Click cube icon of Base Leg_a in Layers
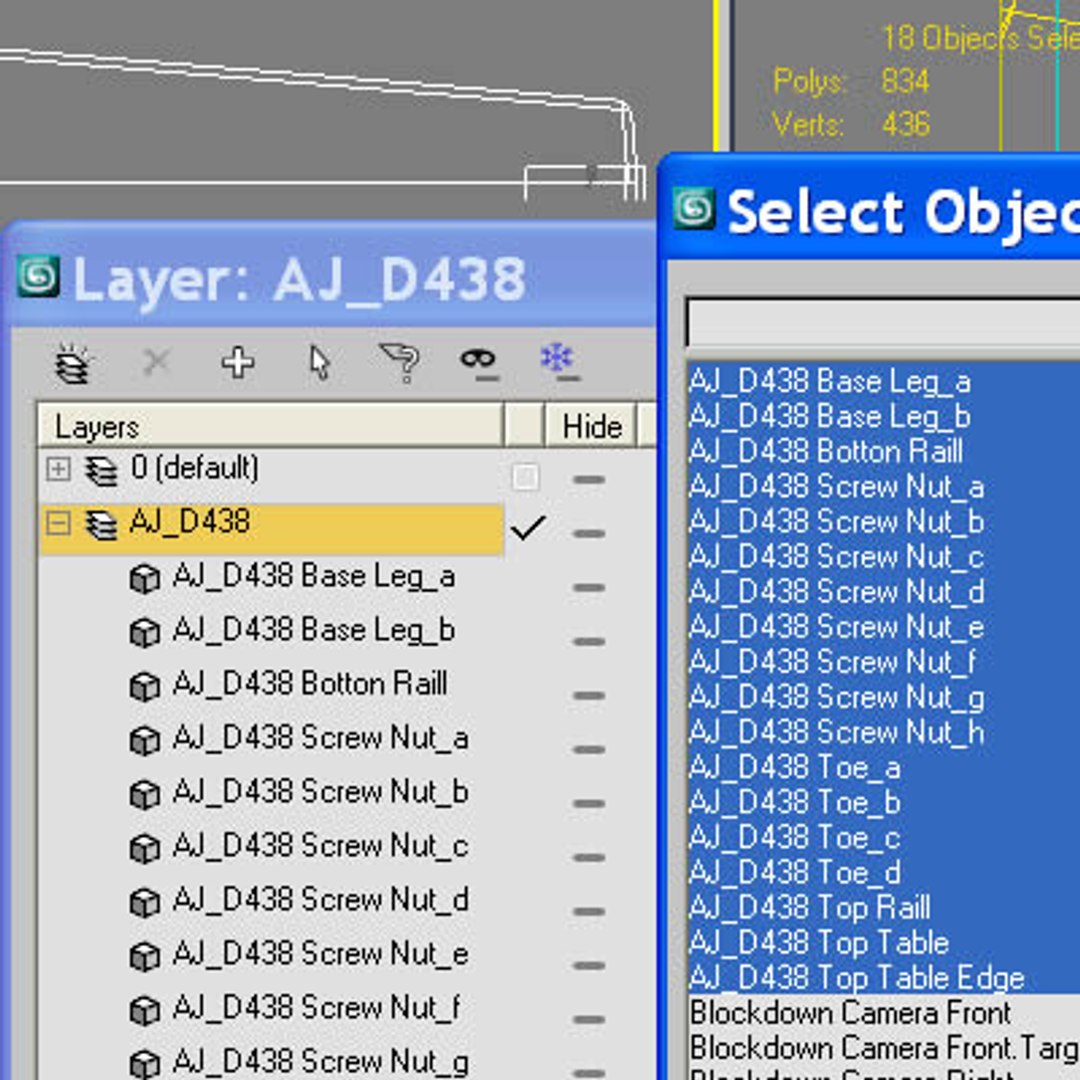This screenshot has width=1080, height=1080. click(x=145, y=579)
